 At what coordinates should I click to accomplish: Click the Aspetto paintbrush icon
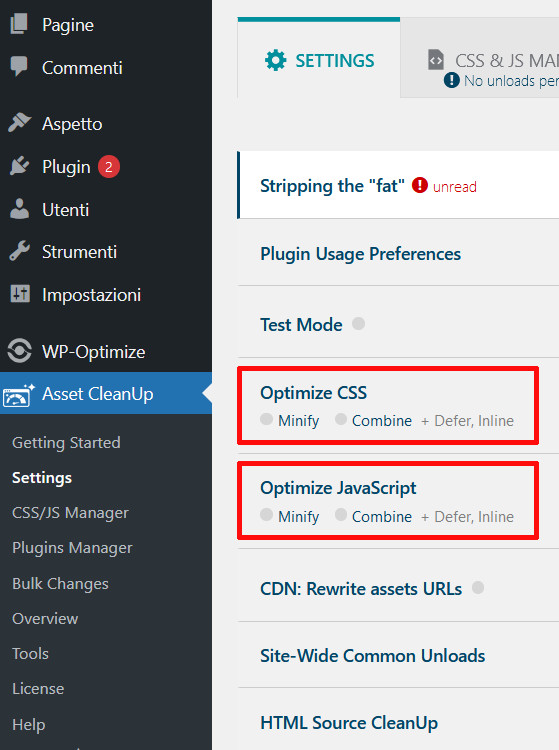[x=19, y=123]
